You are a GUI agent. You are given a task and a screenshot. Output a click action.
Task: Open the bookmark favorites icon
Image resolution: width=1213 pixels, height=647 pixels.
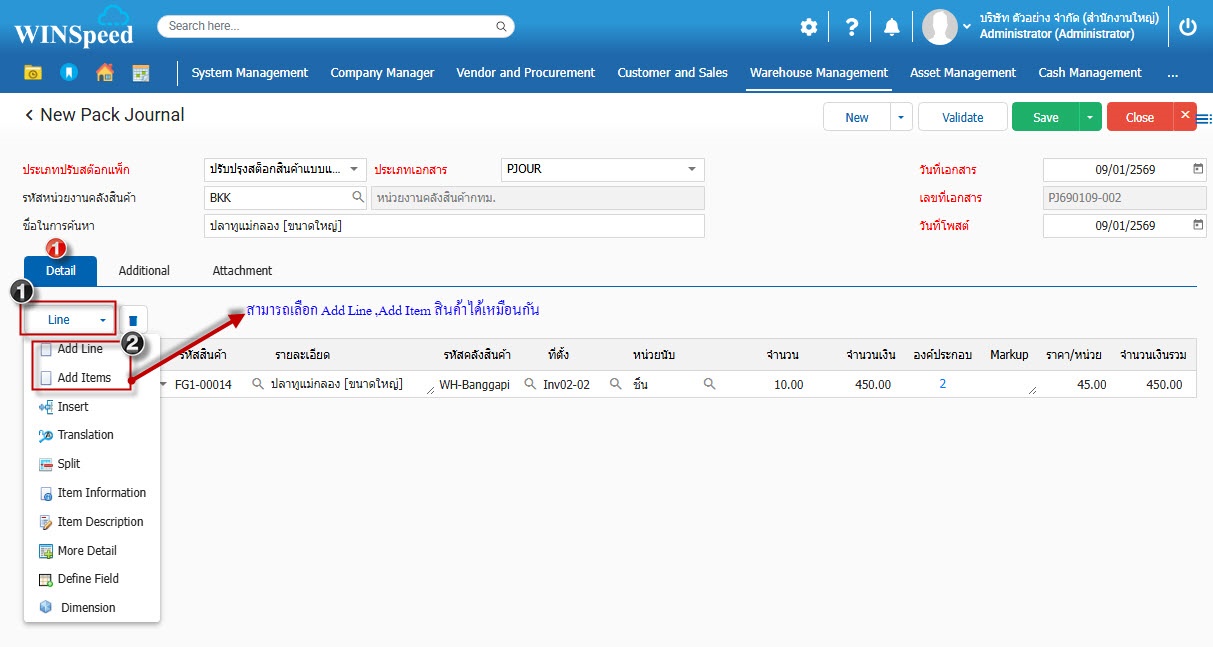(x=68, y=73)
